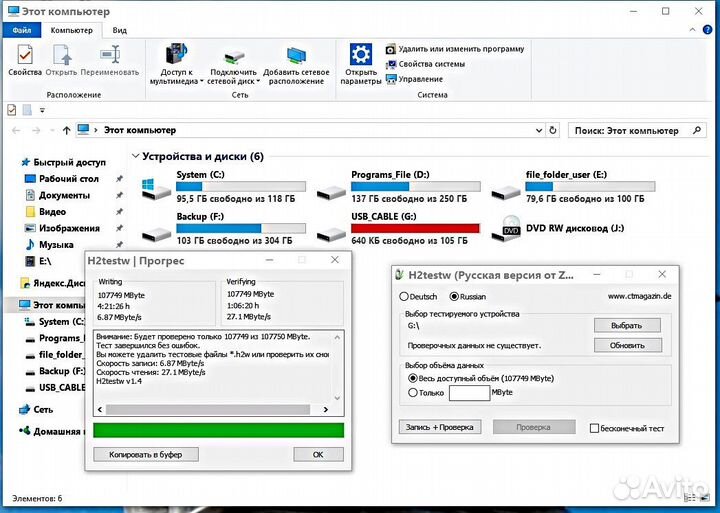Switch to Компьютер ribbon tab
Image resolution: width=720 pixels, height=513 pixels.
pos(71,30)
